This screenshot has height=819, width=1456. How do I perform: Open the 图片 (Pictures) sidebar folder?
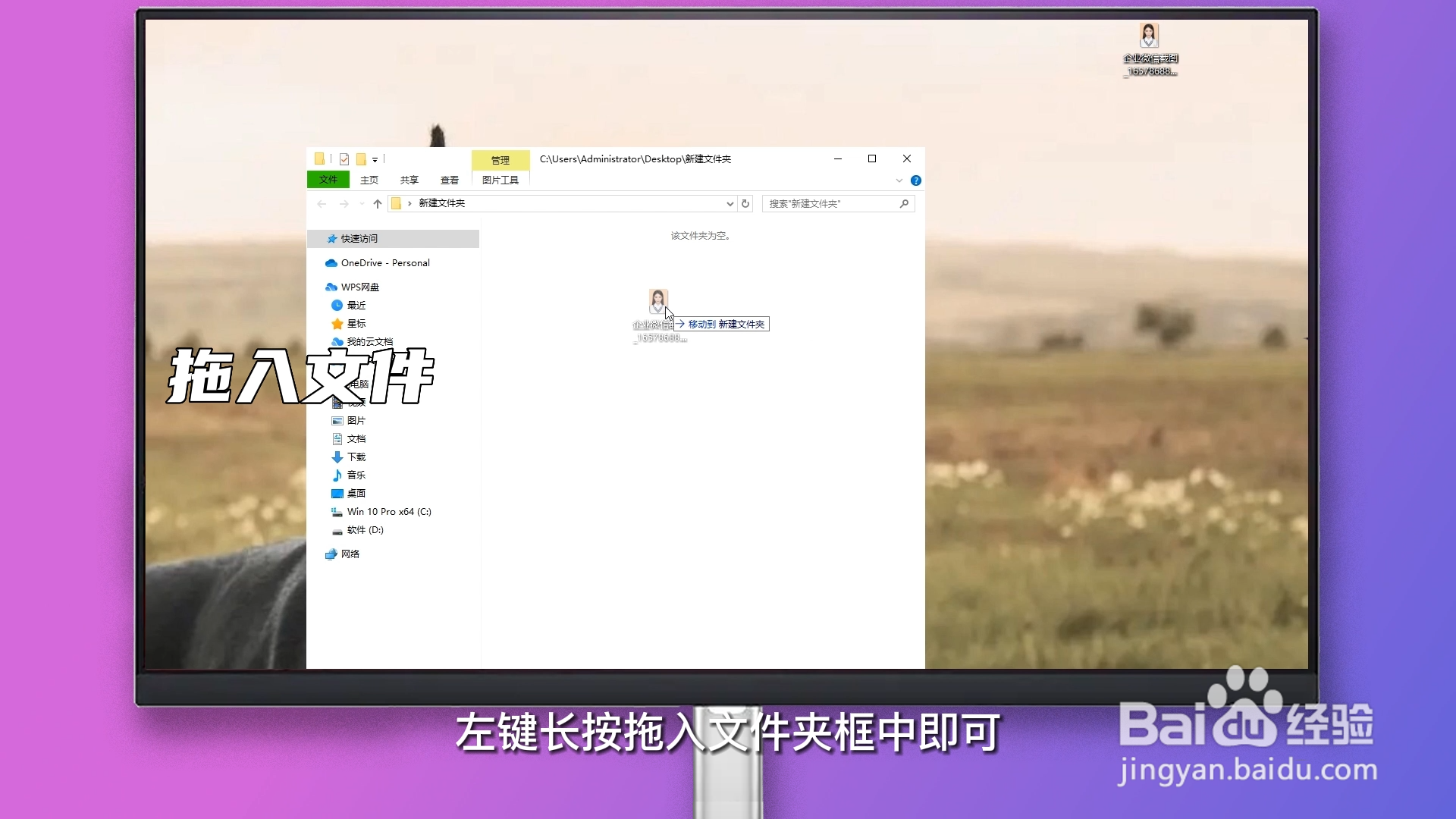tap(356, 420)
